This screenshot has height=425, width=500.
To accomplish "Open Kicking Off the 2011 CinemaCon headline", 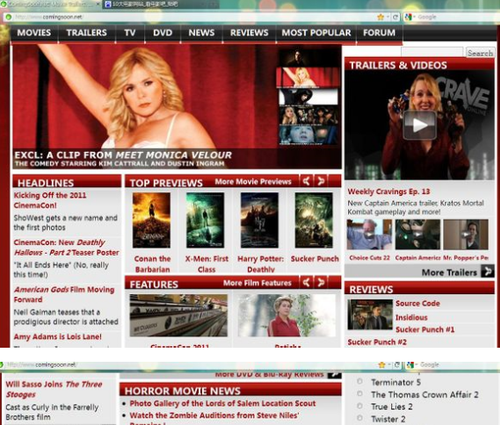I will click(50, 200).
